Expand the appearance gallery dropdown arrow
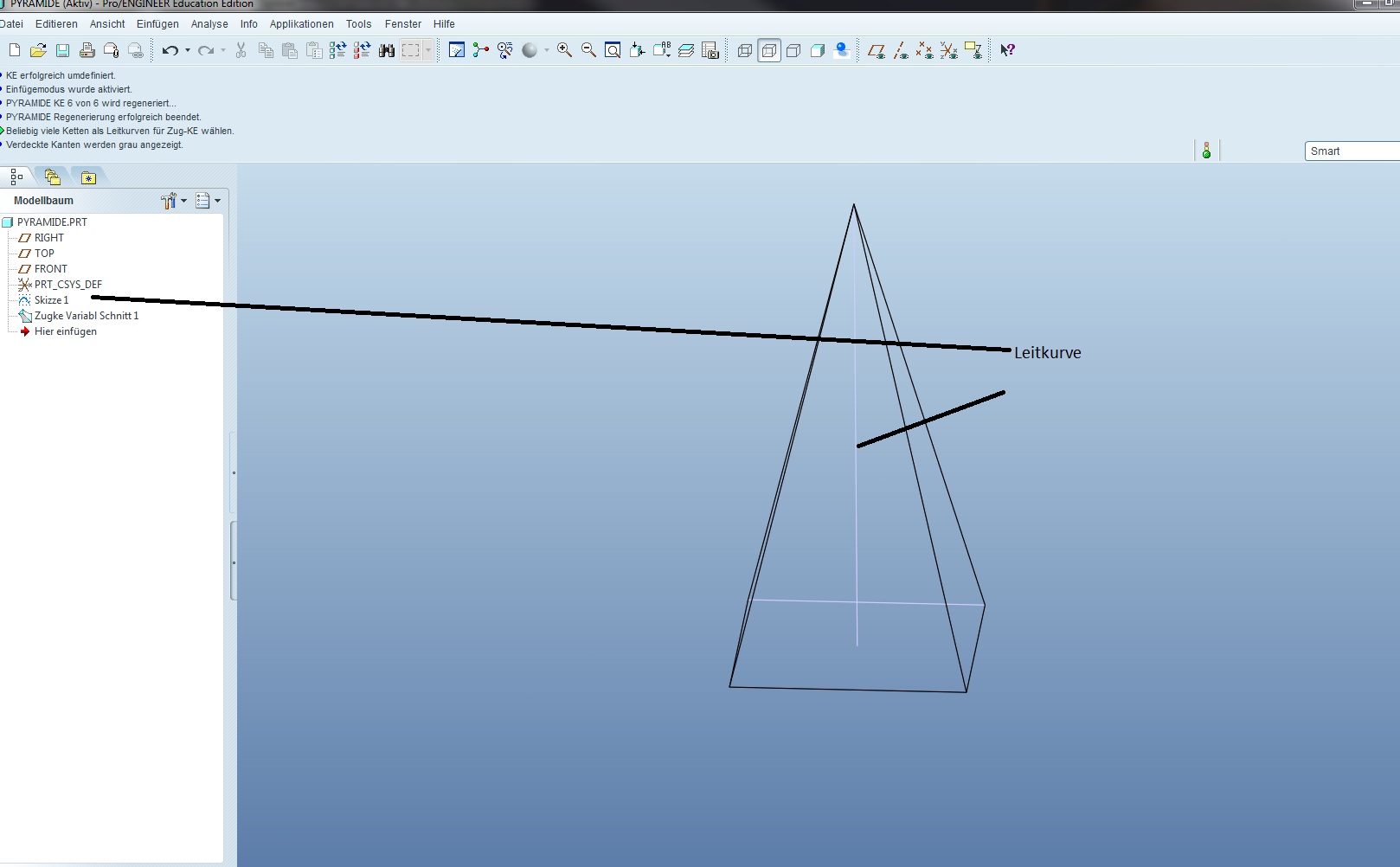1400x867 pixels. click(x=547, y=50)
